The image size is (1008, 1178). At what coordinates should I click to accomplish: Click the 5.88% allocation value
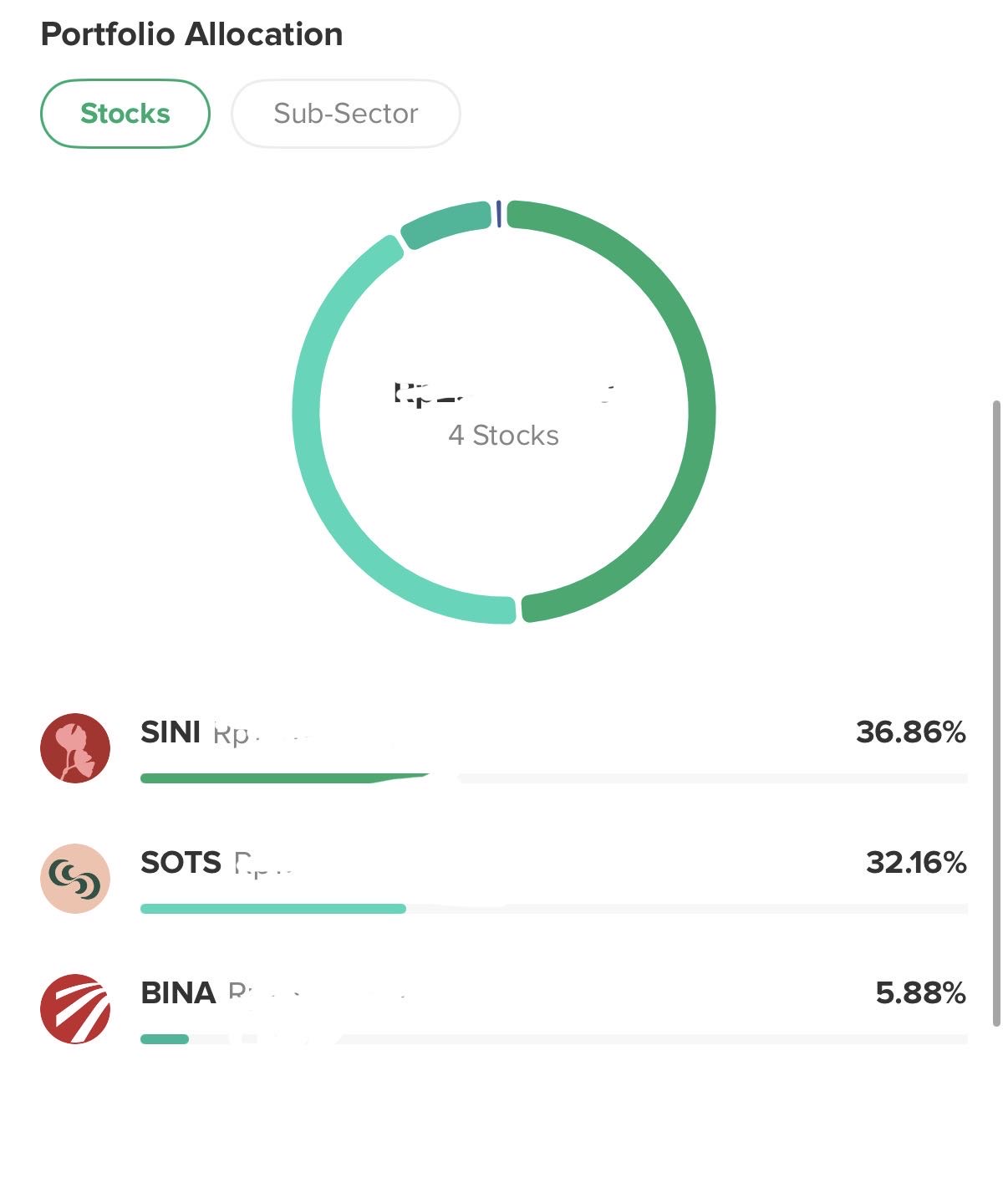pos(920,993)
